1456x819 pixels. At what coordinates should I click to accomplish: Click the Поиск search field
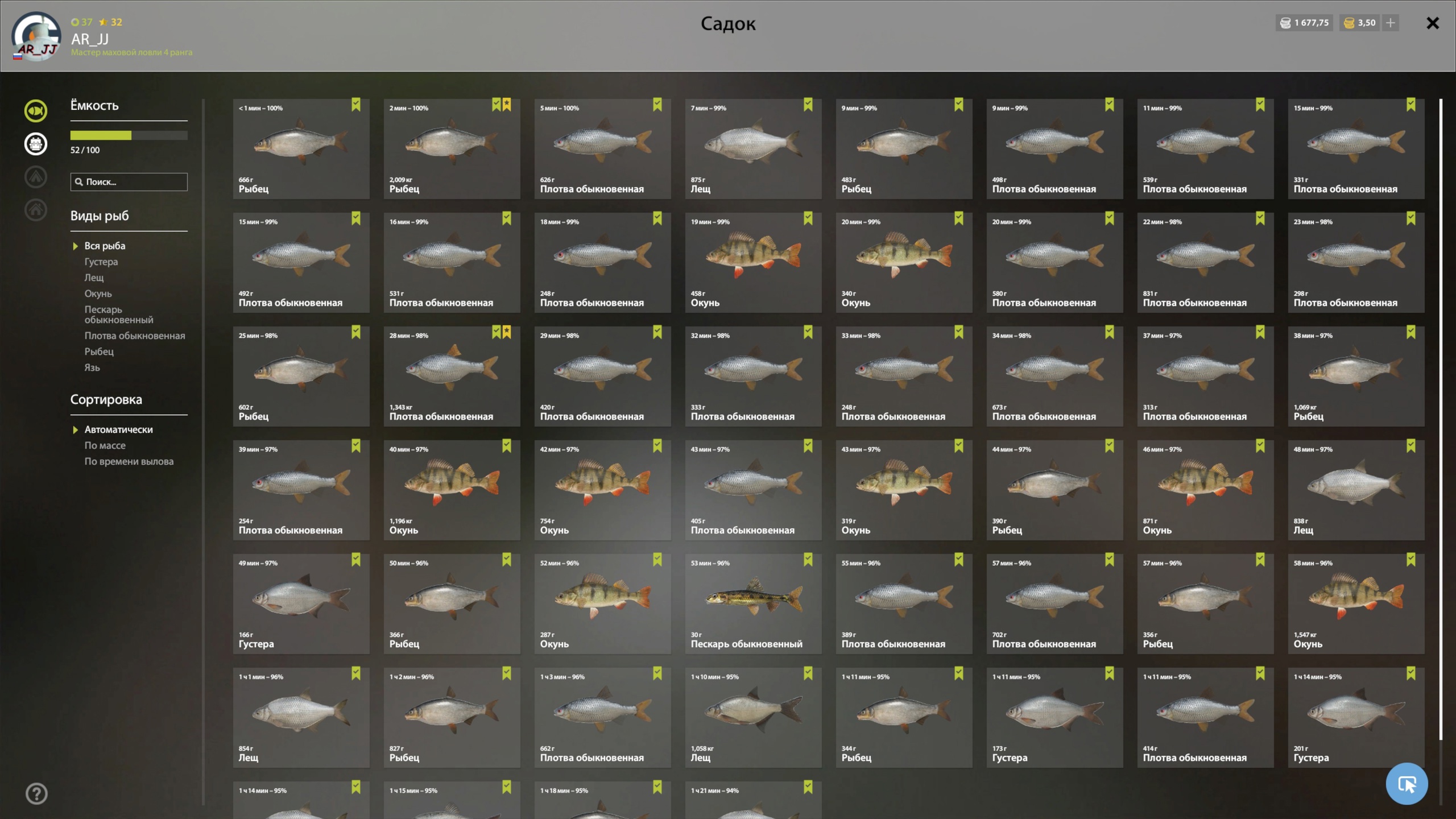click(129, 182)
